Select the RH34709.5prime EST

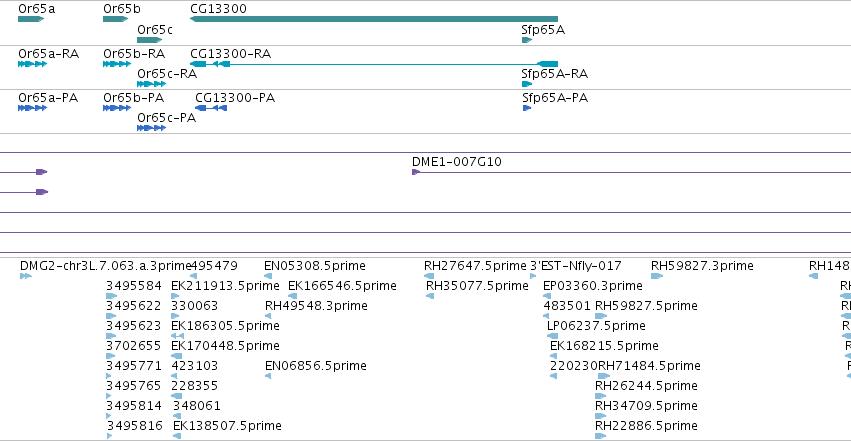[601, 416]
